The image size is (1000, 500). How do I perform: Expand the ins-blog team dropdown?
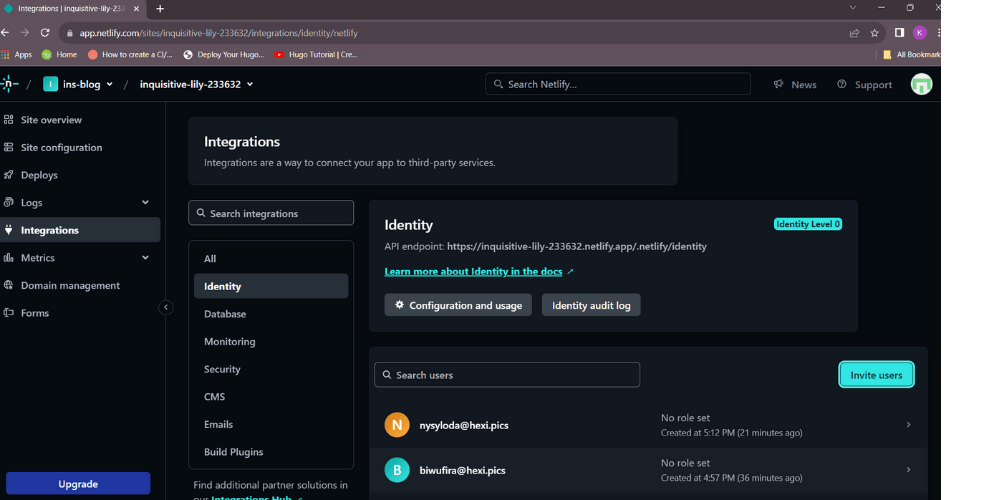point(109,84)
